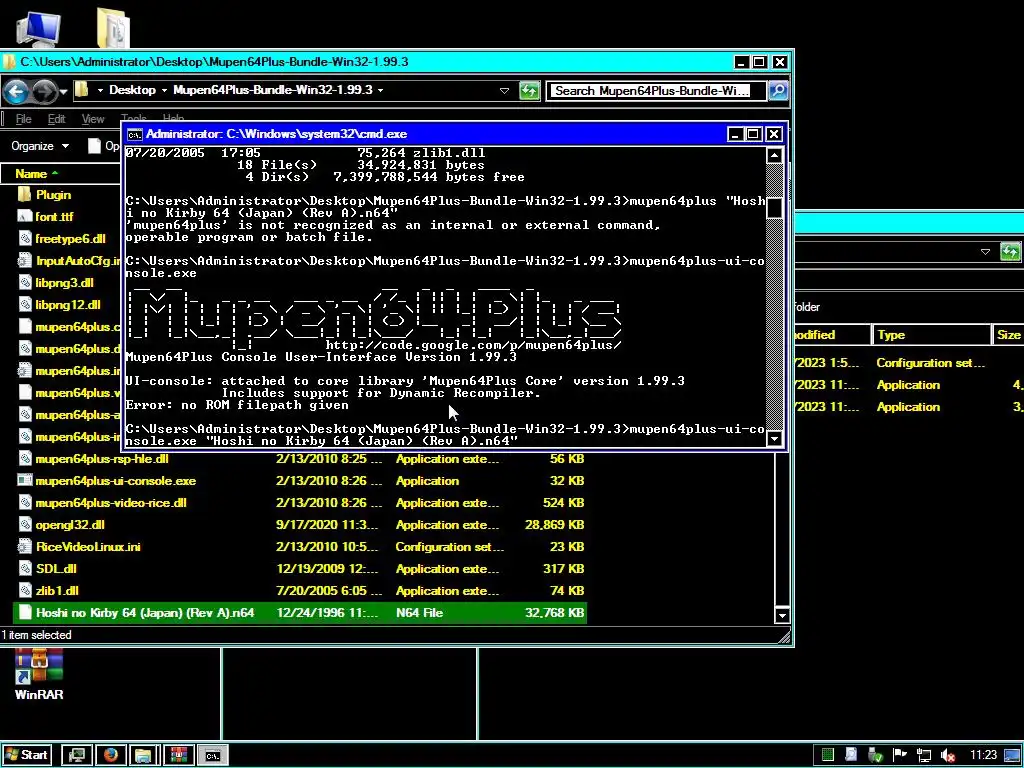Expand address dropdown in back Explorer window
Screen dimensions: 1024x768
tap(985, 252)
